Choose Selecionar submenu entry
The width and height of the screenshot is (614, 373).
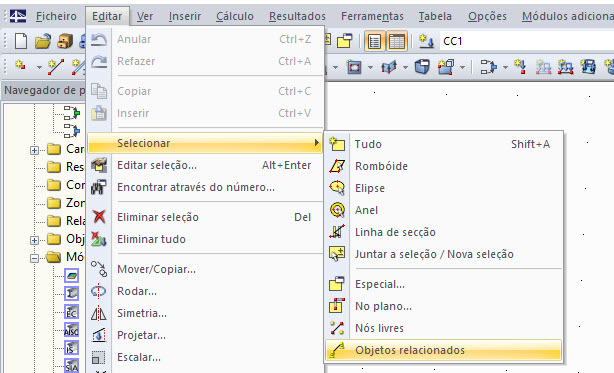[205, 143]
